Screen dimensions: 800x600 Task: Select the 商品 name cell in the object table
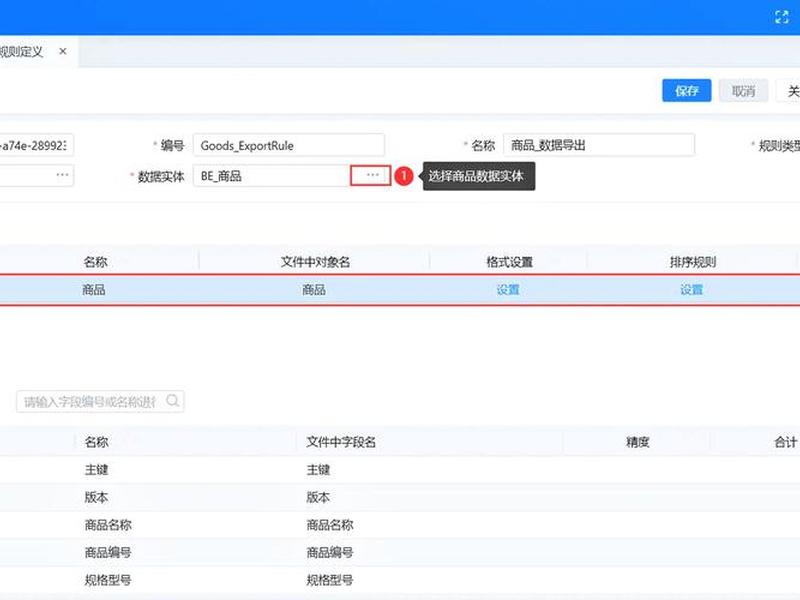point(94,290)
